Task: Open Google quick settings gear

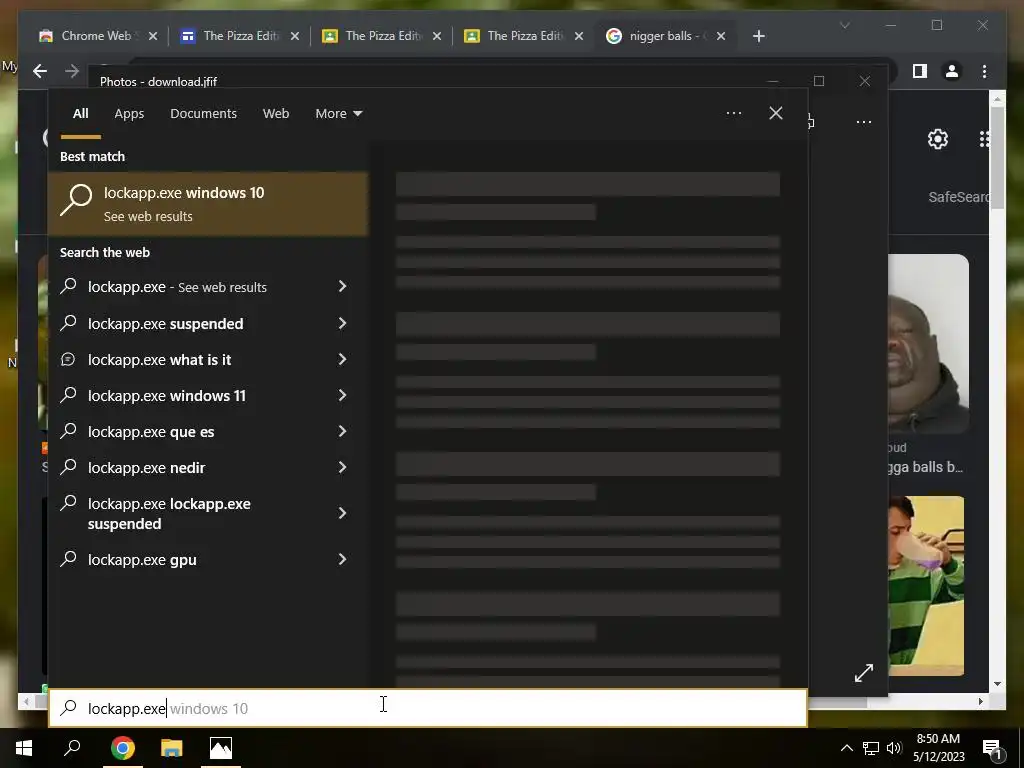Action: (938, 138)
